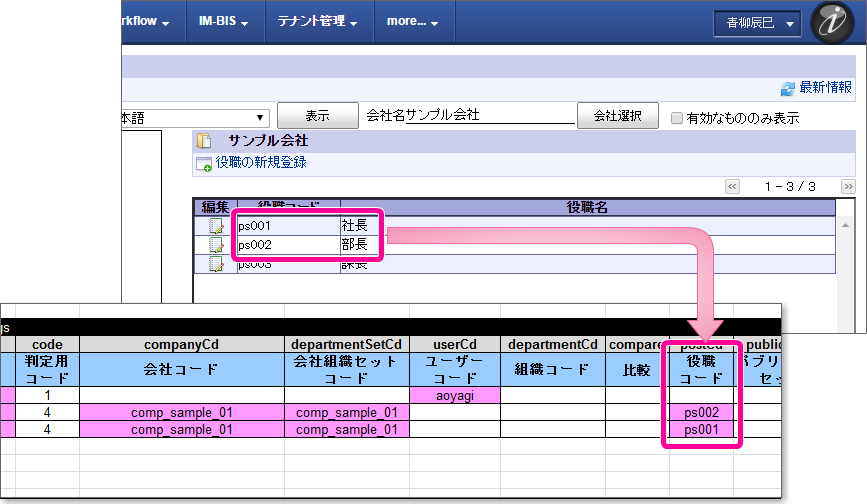Open the 青柳辰巳 user dropdown
This screenshot has width=867, height=504.
(x=757, y=24)
